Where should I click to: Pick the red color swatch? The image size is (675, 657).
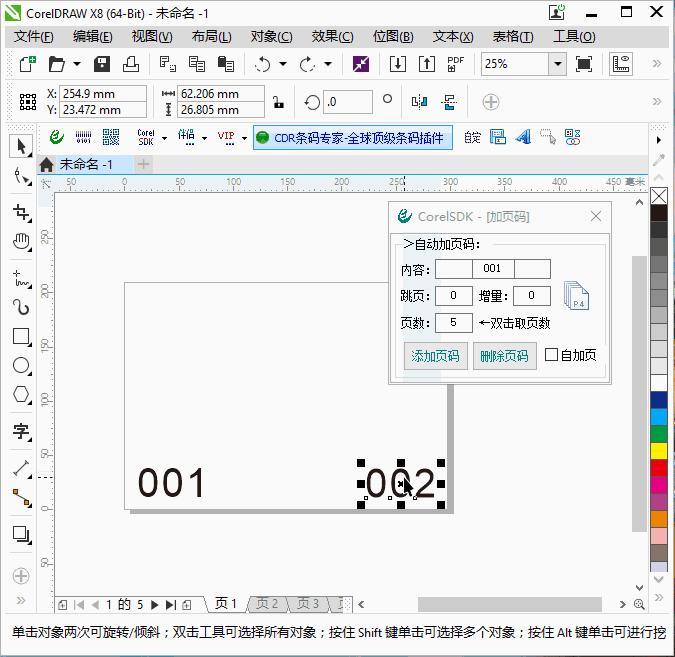(658, 468)
